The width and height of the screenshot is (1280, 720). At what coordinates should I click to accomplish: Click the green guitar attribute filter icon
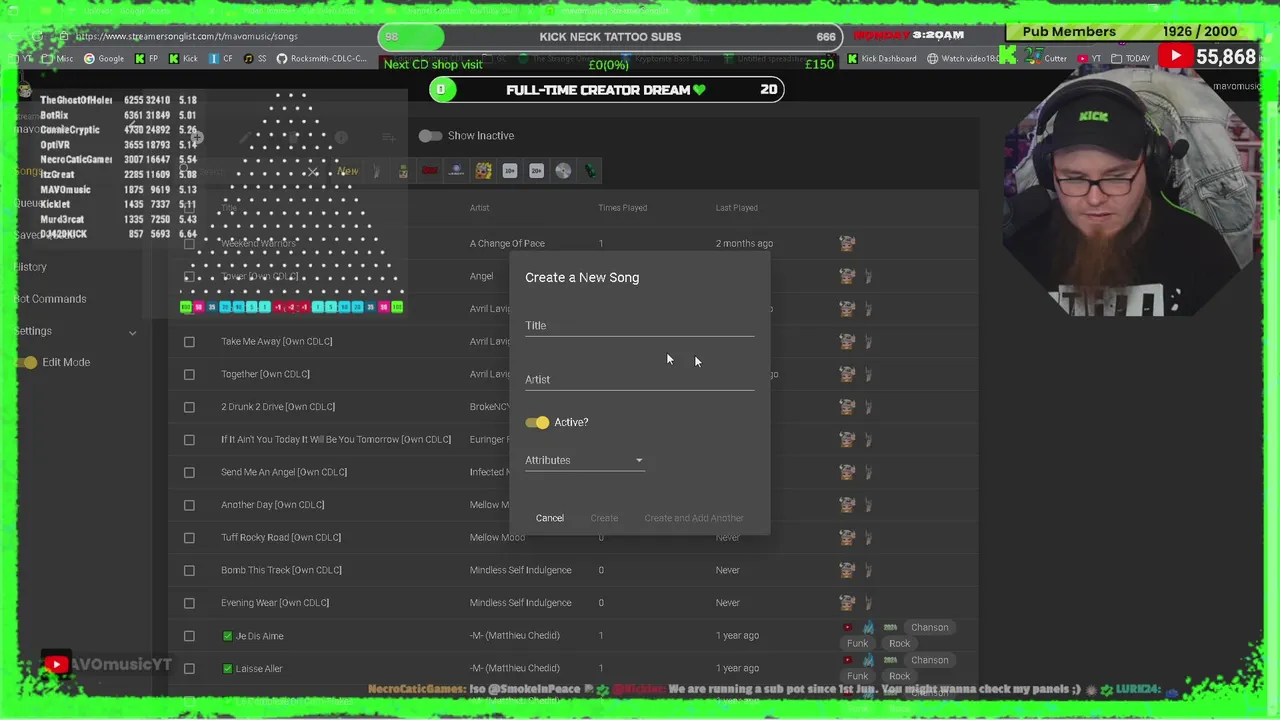click(590, 171)
